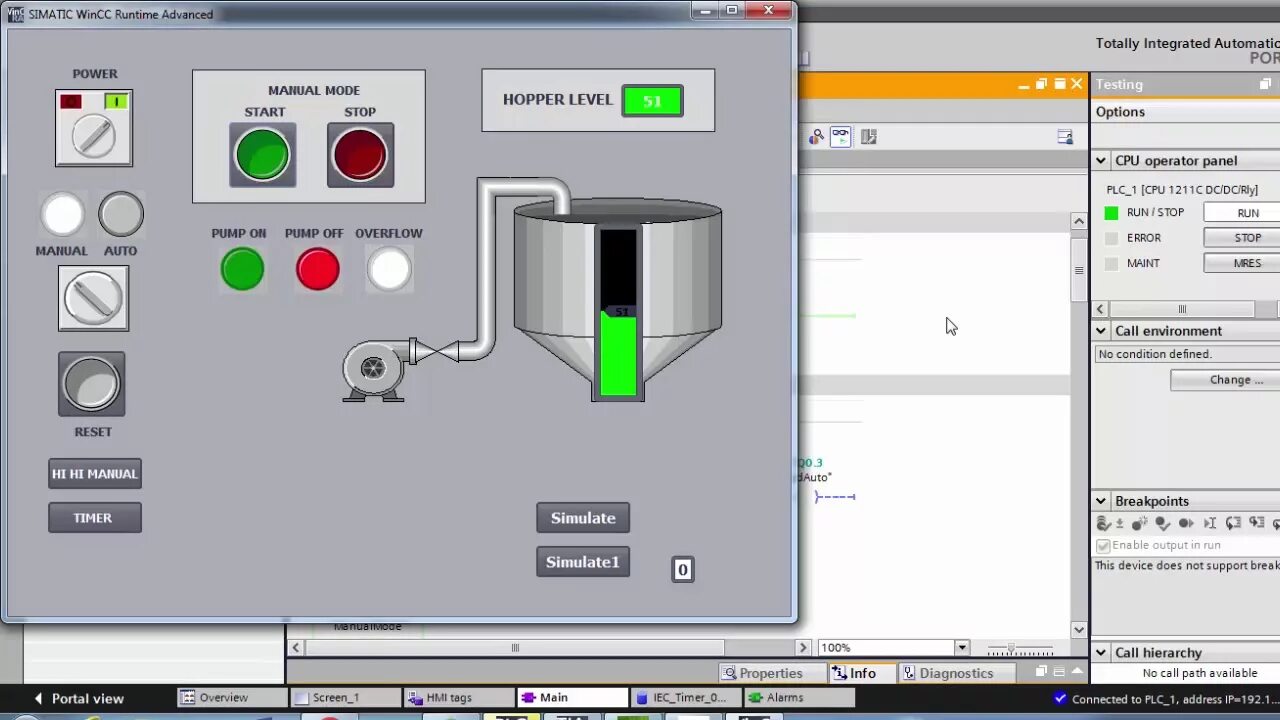Push the red manual STOP button
1280x720 pixels.
click(x=360, y=155)
